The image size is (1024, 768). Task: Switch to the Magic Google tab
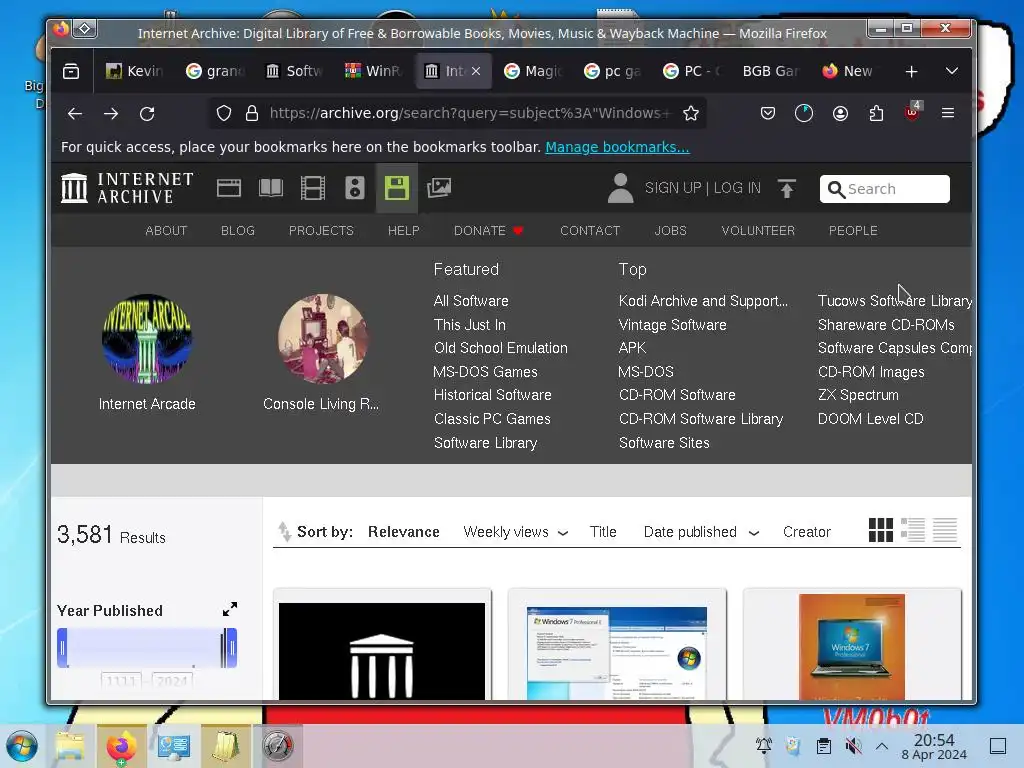pyautogui.click(x=534, y=71)
